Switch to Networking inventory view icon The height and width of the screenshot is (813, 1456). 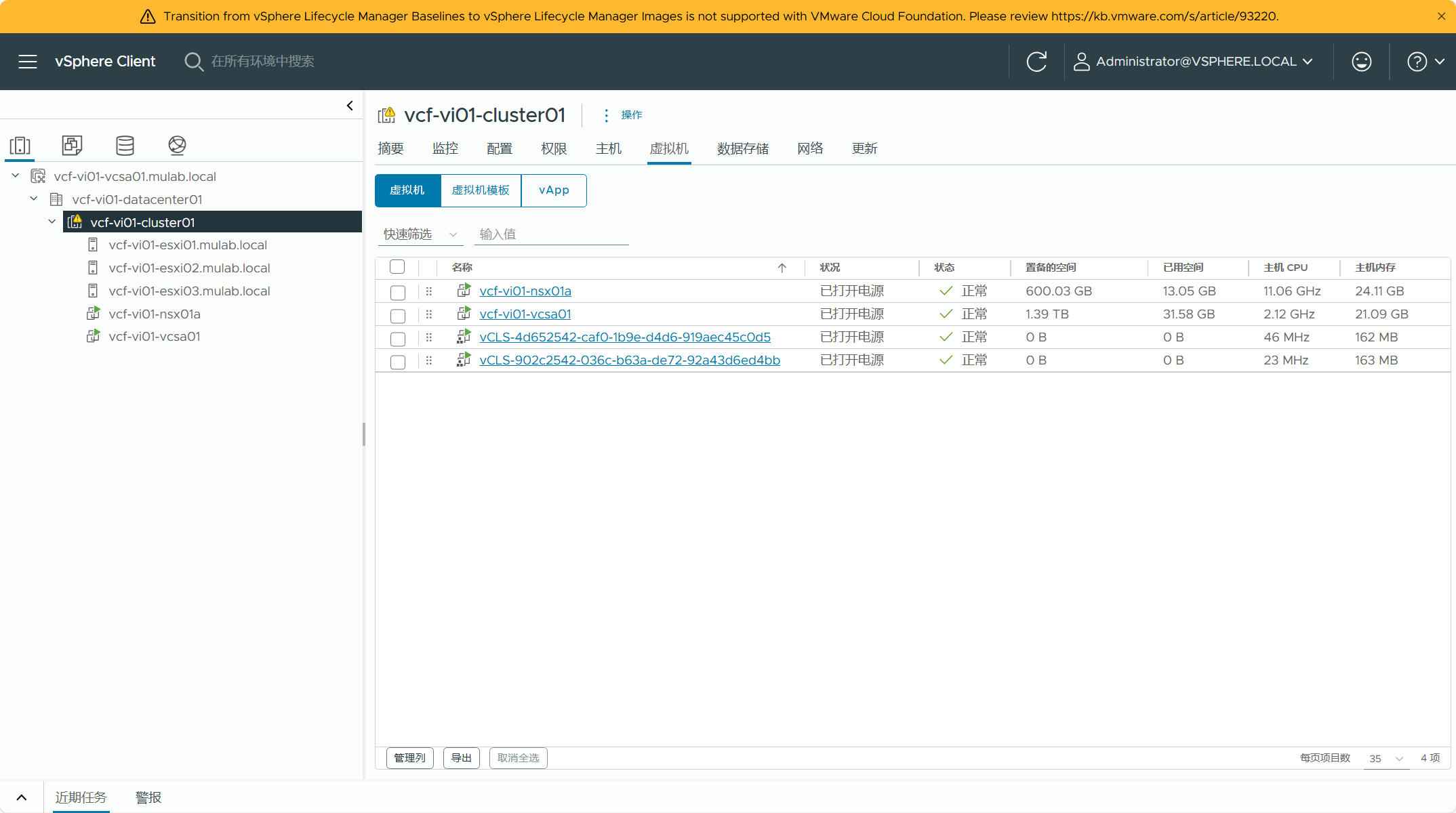(177, 145)
